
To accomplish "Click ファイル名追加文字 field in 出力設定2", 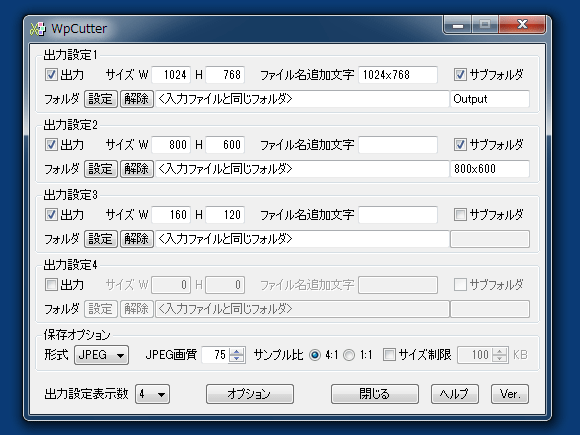I will pos(398,145).
